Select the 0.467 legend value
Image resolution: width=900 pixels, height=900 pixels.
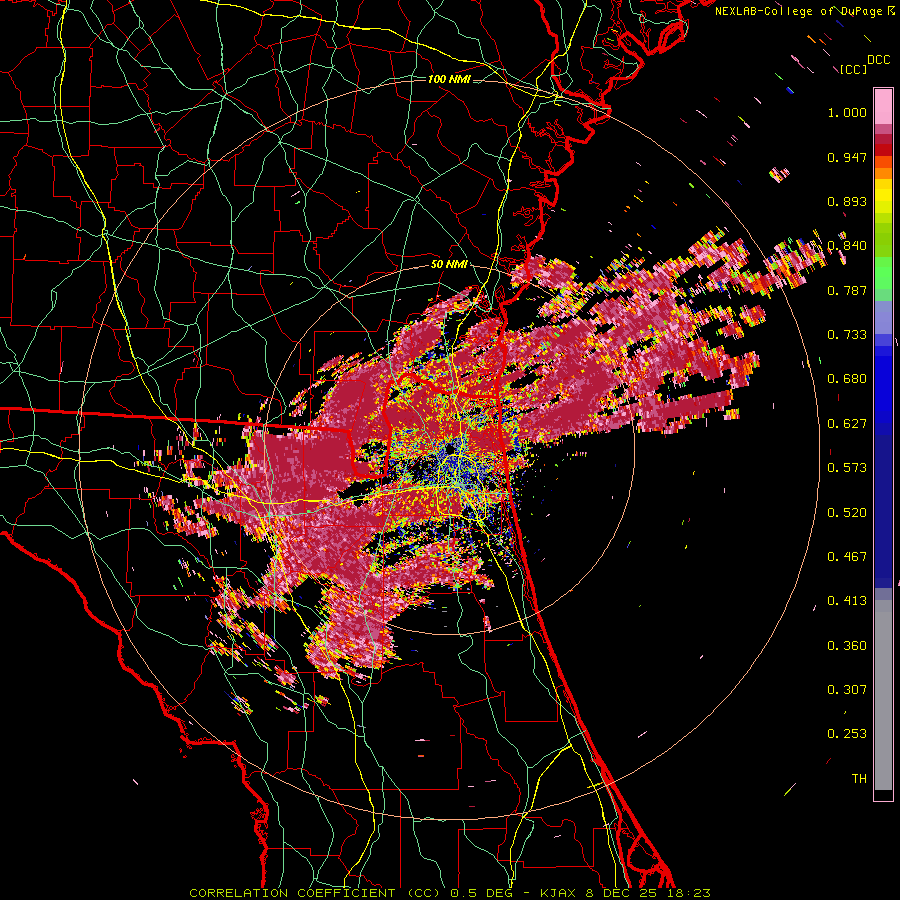tap(847, 557)
